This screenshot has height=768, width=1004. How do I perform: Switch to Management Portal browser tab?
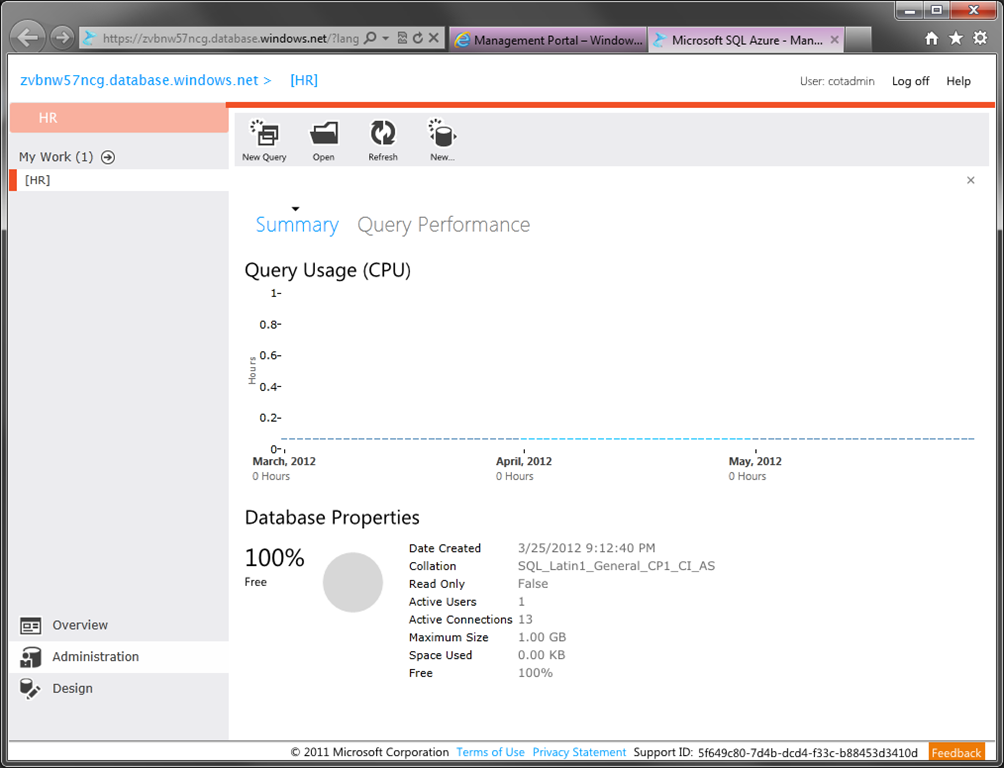tap(548, 40)
